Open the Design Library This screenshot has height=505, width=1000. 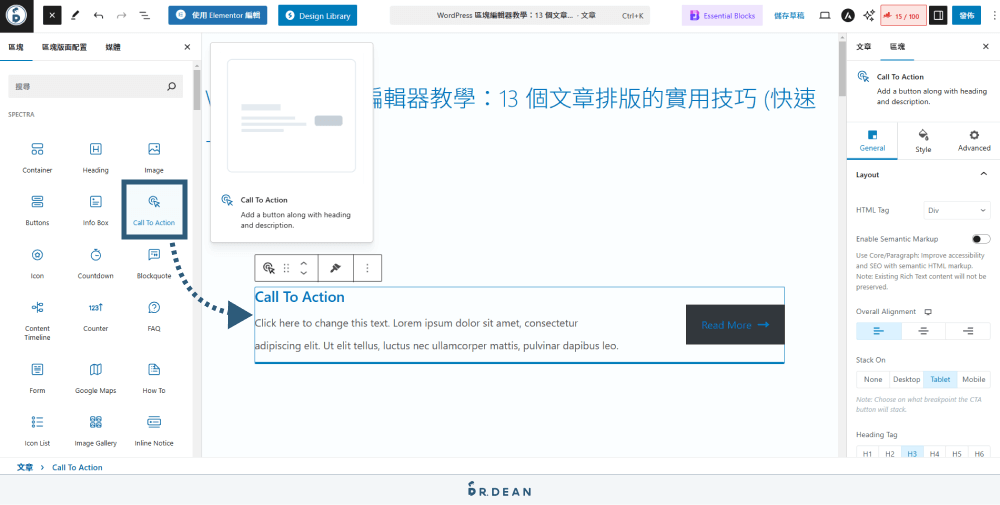coord(318,15)
